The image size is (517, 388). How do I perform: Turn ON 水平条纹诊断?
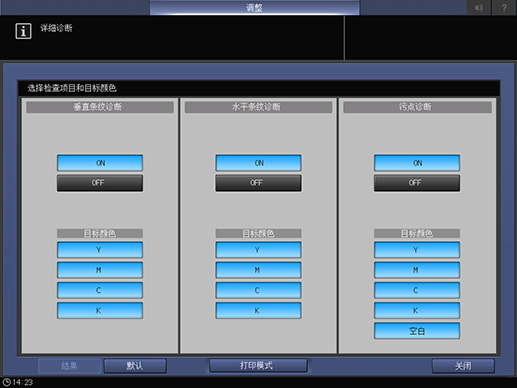tap(258, 163)
